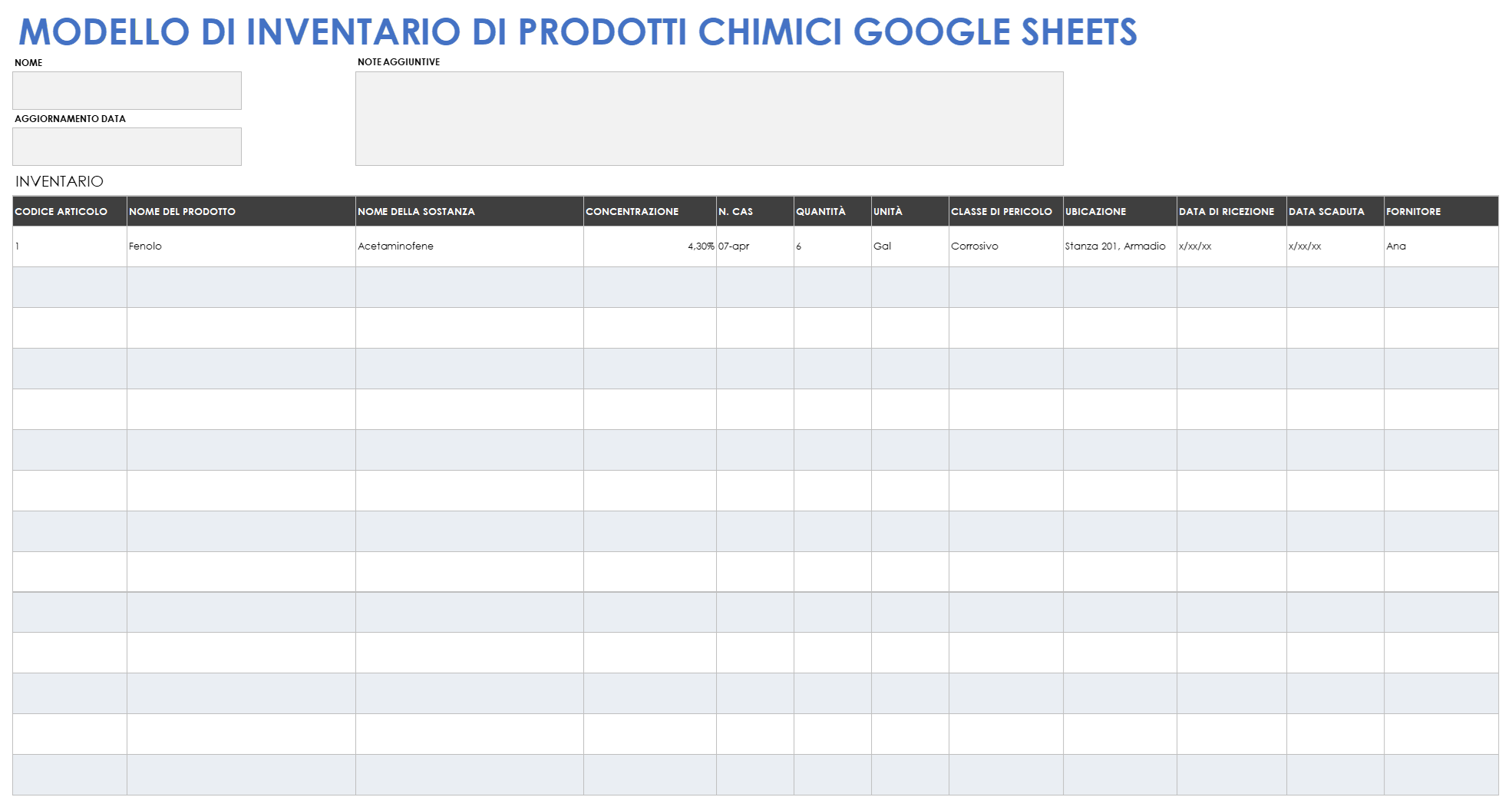Click the cell containing 'Acetaminofene'

coord(470,246)
